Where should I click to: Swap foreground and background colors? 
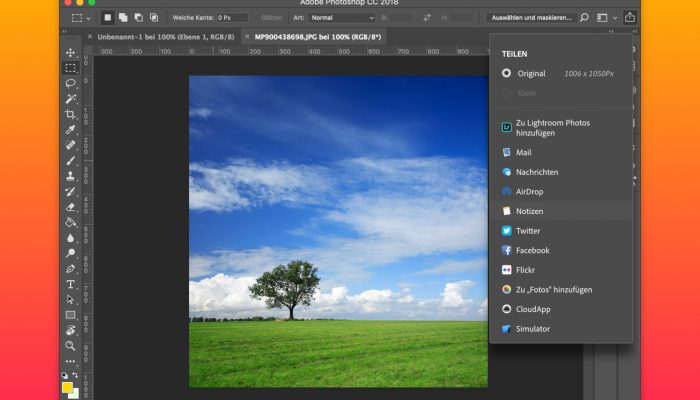pyautogui.click(x=75, y=375)
